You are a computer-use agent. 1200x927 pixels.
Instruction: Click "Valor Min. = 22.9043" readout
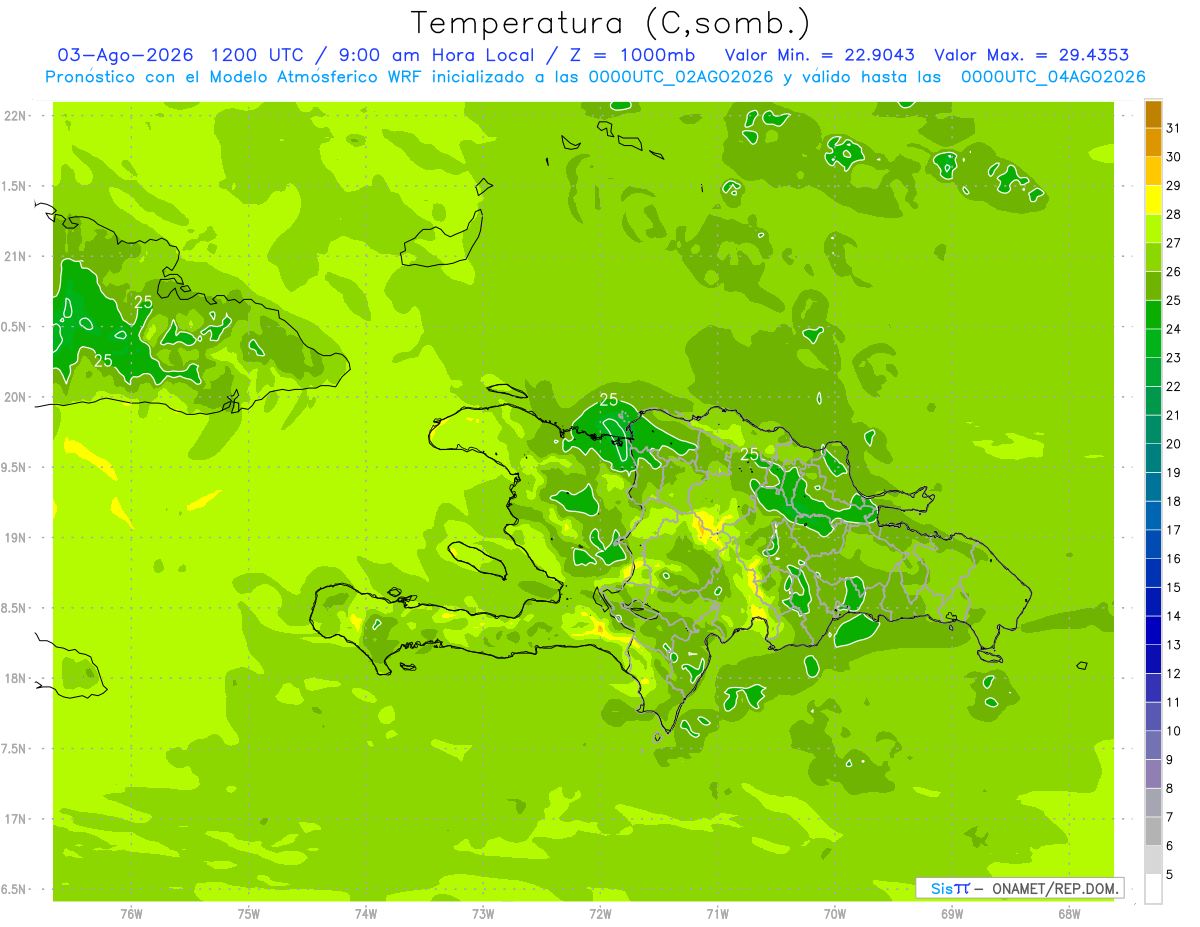point(819,55)
